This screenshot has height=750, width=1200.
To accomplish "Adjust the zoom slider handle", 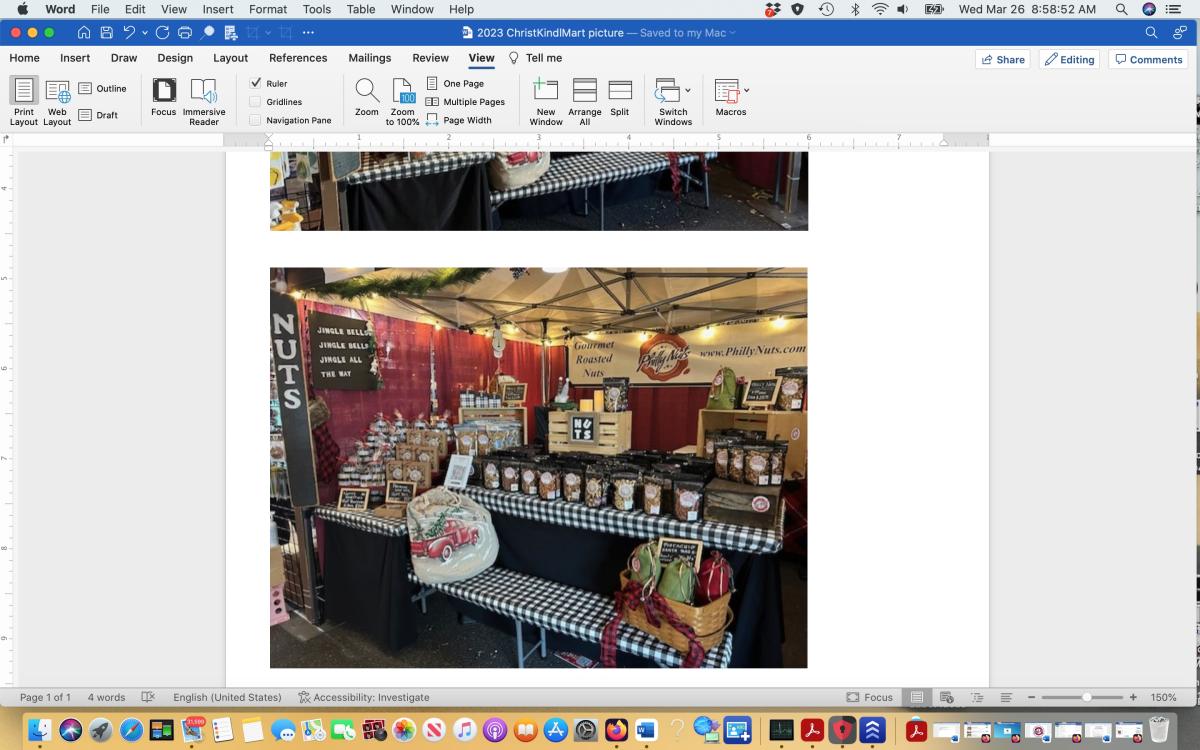I will tap(1087, 697).
